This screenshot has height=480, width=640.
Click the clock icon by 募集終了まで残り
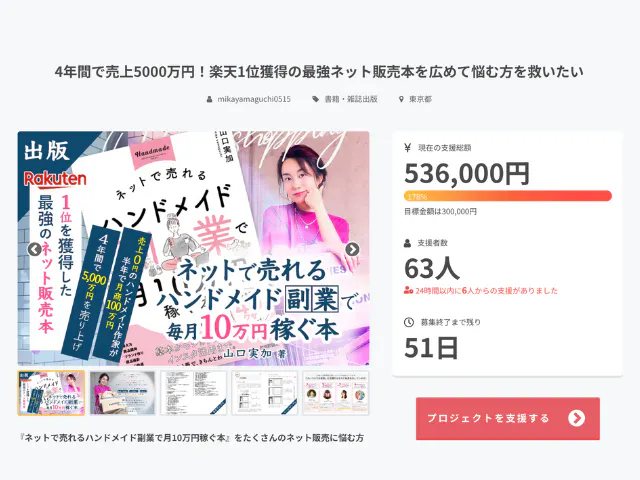pos(409,322)
